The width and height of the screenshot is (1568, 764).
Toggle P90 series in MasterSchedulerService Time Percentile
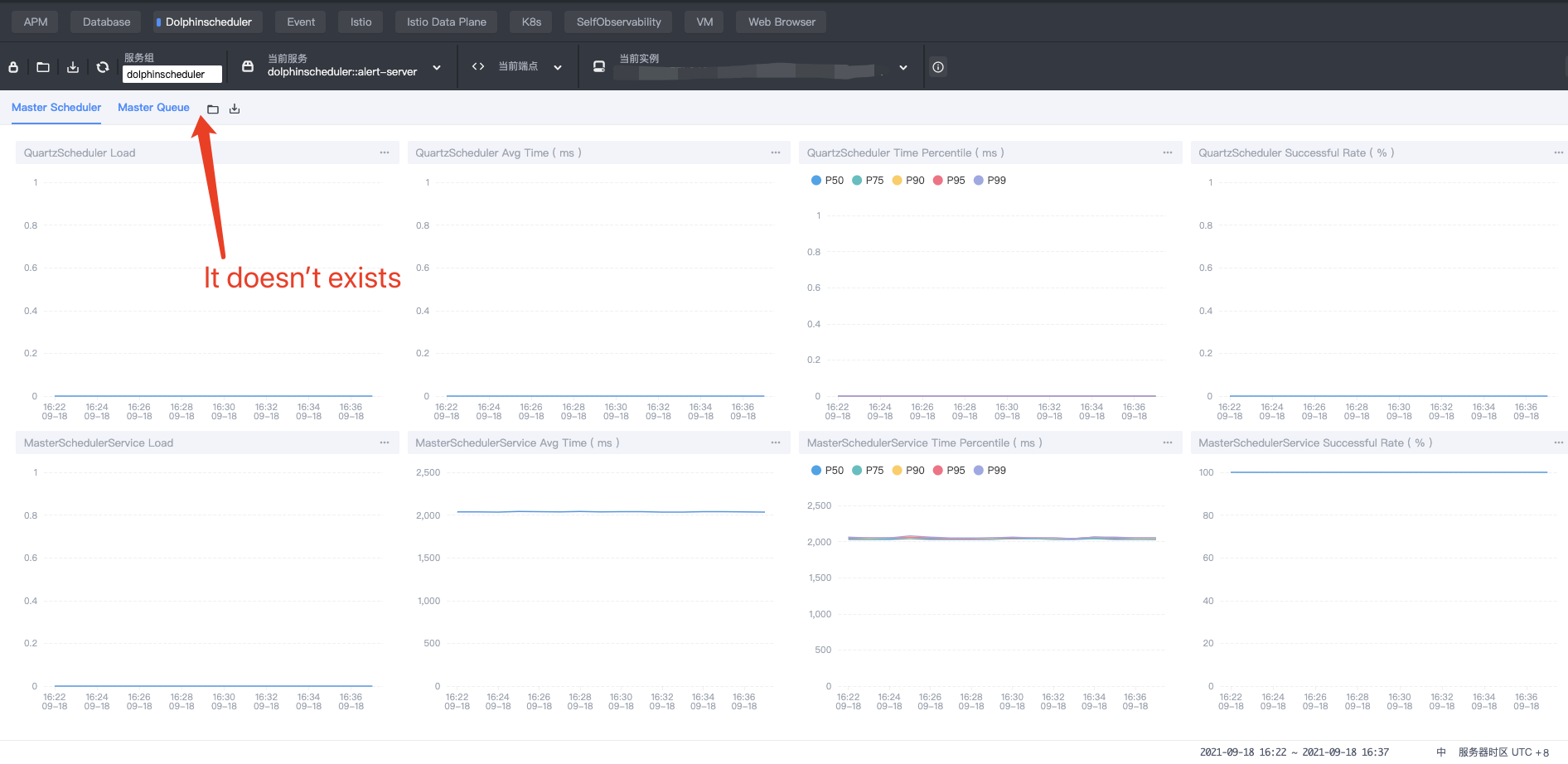tap(908, 470)
